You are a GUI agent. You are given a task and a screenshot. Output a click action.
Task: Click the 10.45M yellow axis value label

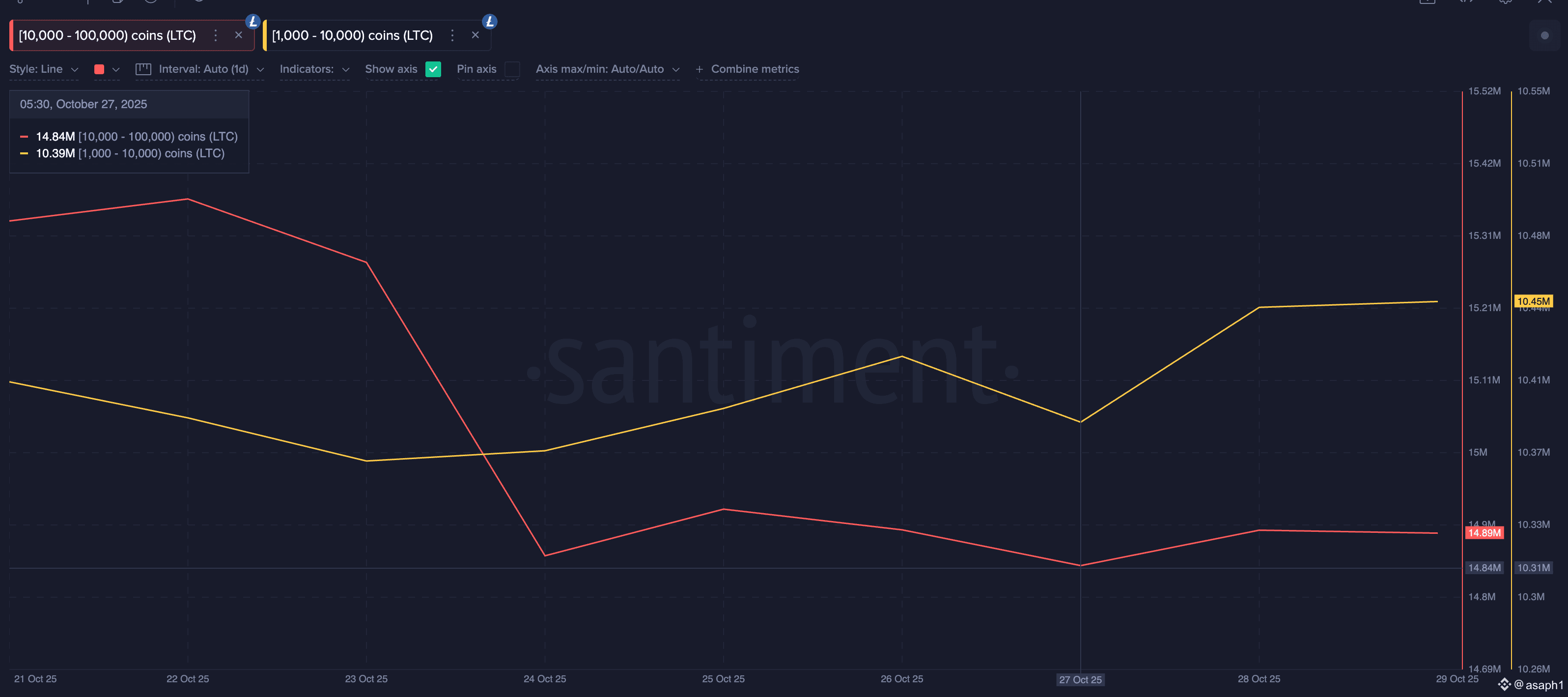click(1533, 301)
